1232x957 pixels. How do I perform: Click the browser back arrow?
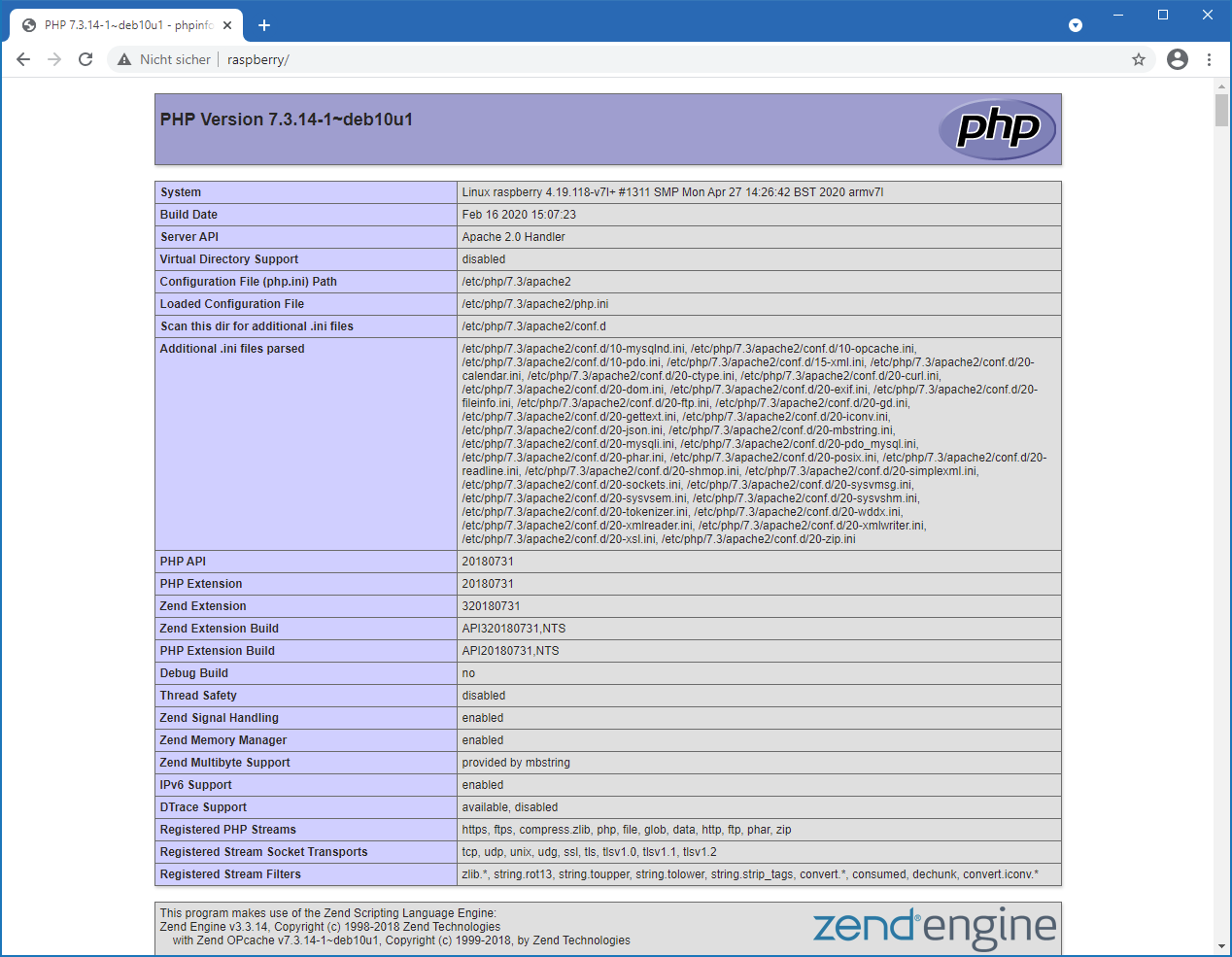23,59
